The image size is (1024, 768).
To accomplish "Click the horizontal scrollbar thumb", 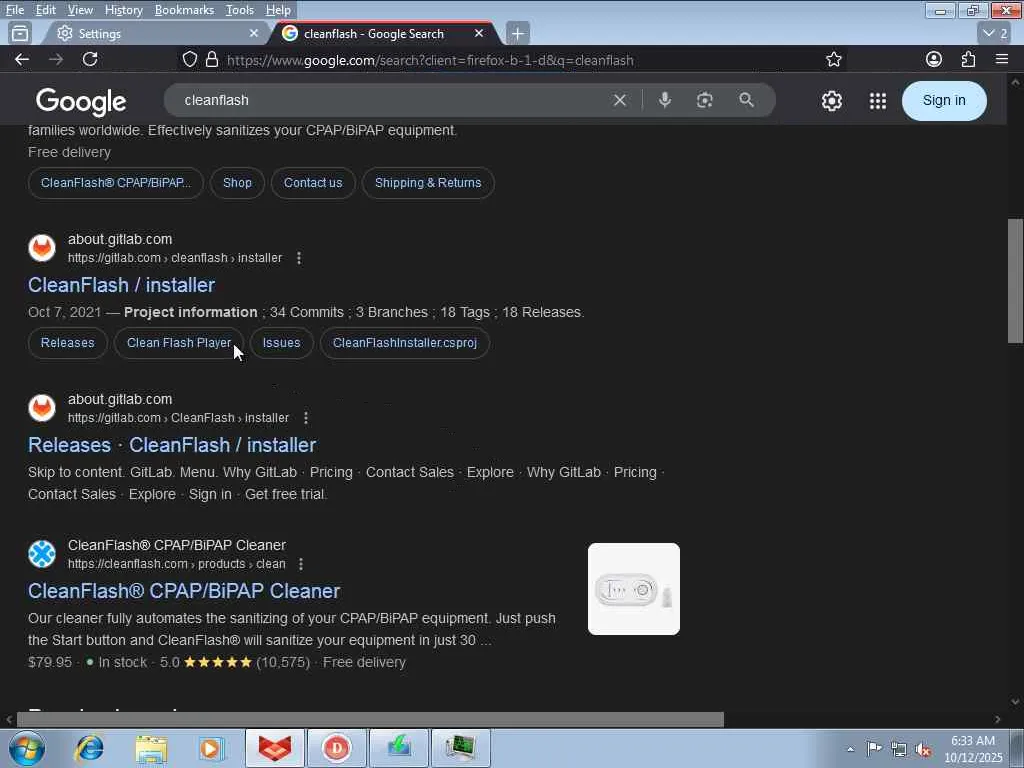I will click(370, 720).
